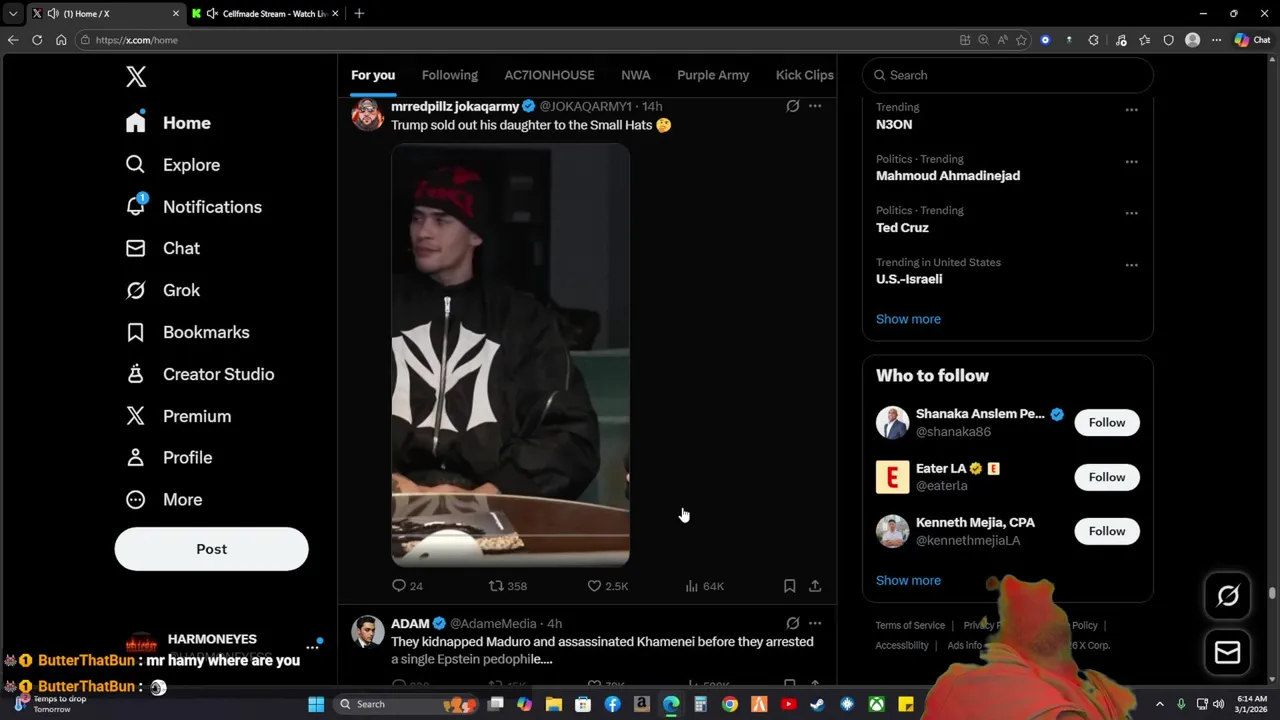Go to the Premium page
This screenshot has width=1280, height=720.
[178, 416]
